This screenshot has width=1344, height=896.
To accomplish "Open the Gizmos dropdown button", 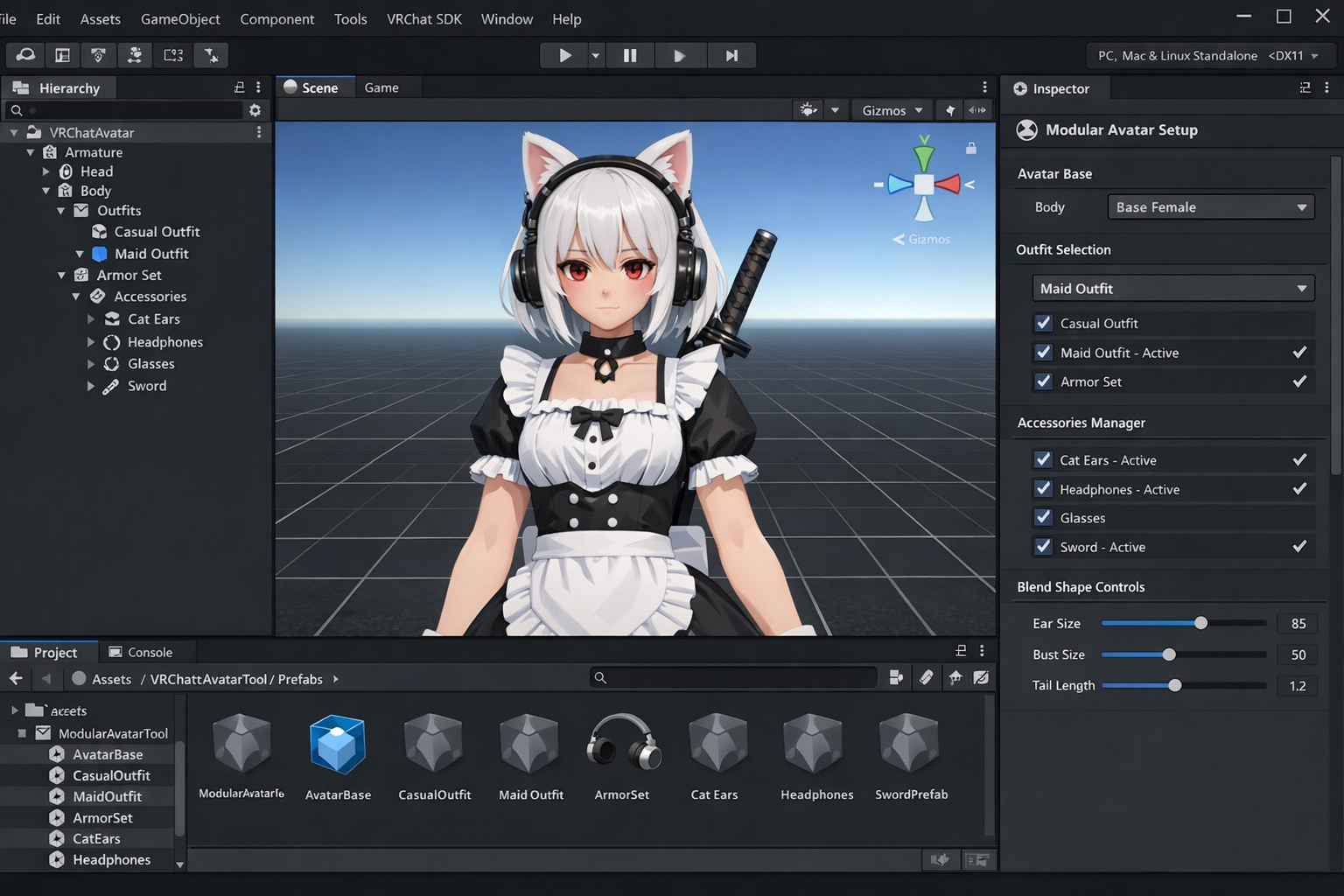I will point(892,110).
